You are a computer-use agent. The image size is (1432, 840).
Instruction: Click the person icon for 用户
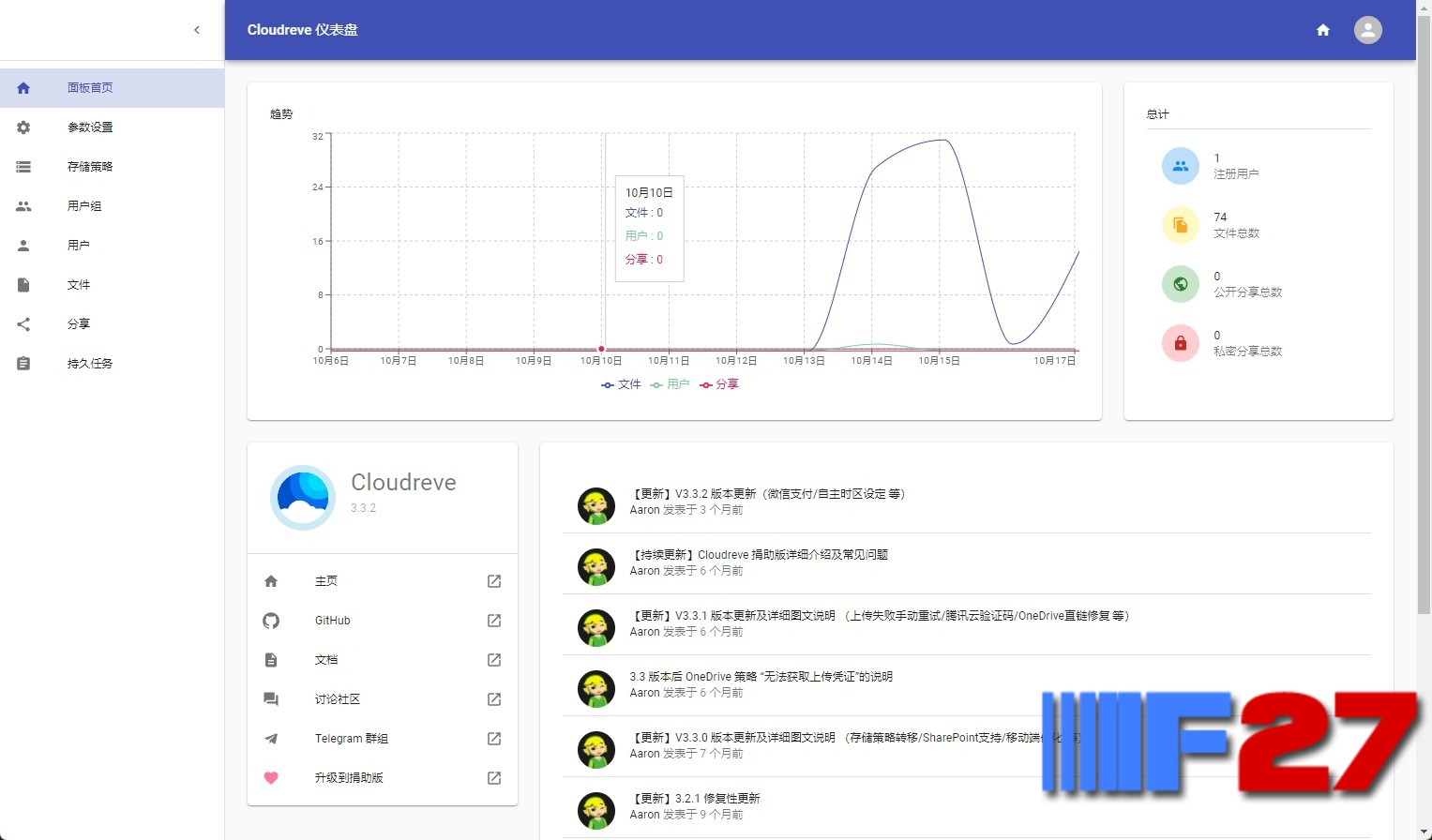[23, 246]
